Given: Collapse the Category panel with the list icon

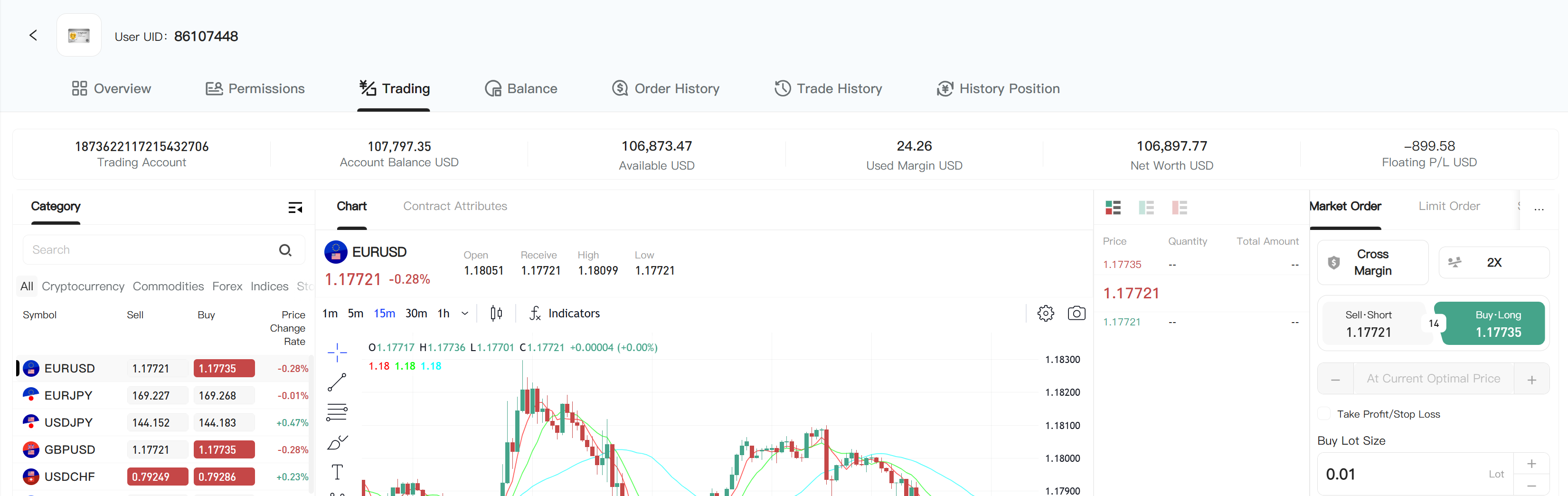Looking at the screenshot, I should coord(295,208).
